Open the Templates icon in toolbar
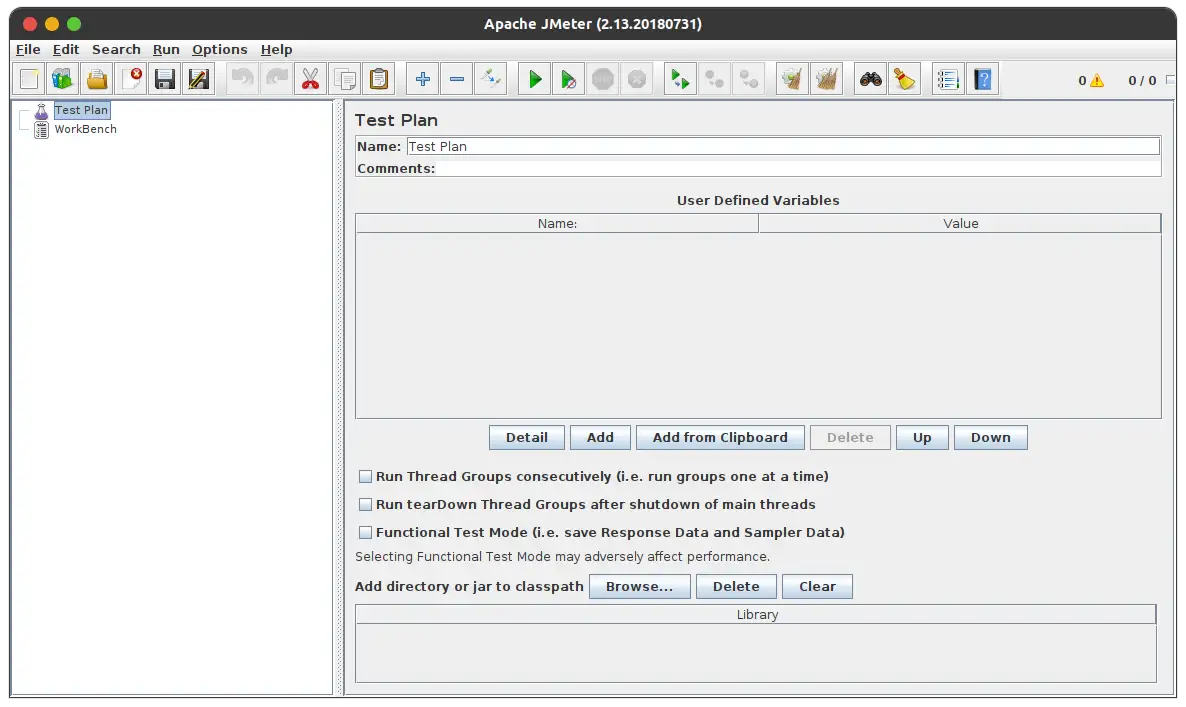1186x707 pixels. point(63,79)
